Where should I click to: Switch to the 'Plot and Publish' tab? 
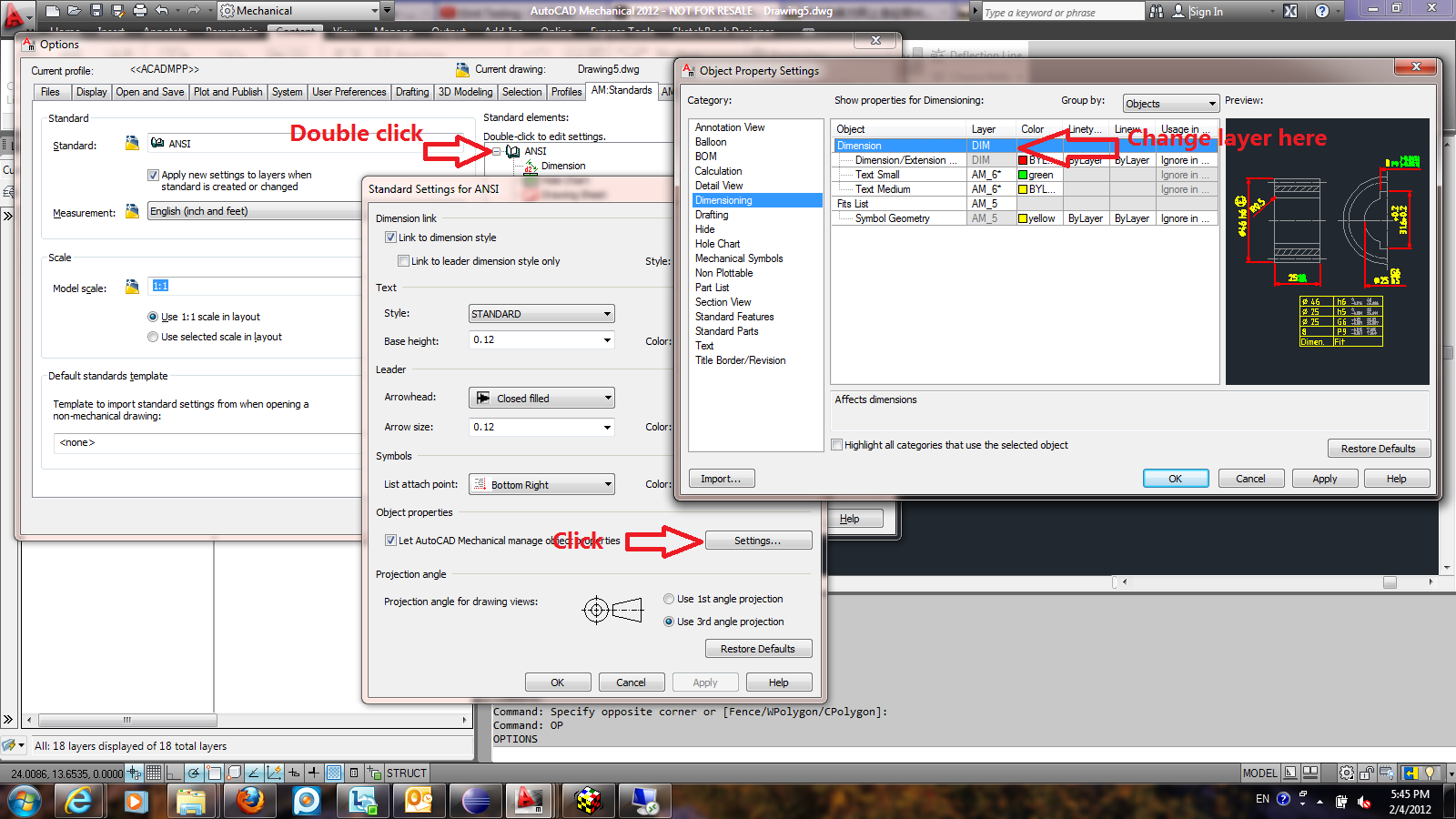(x=227, y=92)
